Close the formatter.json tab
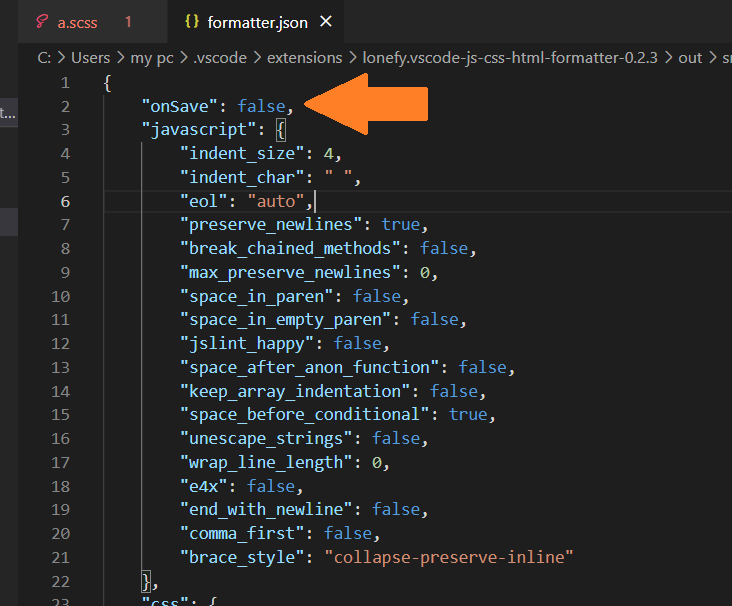 (x=326, y=21)
